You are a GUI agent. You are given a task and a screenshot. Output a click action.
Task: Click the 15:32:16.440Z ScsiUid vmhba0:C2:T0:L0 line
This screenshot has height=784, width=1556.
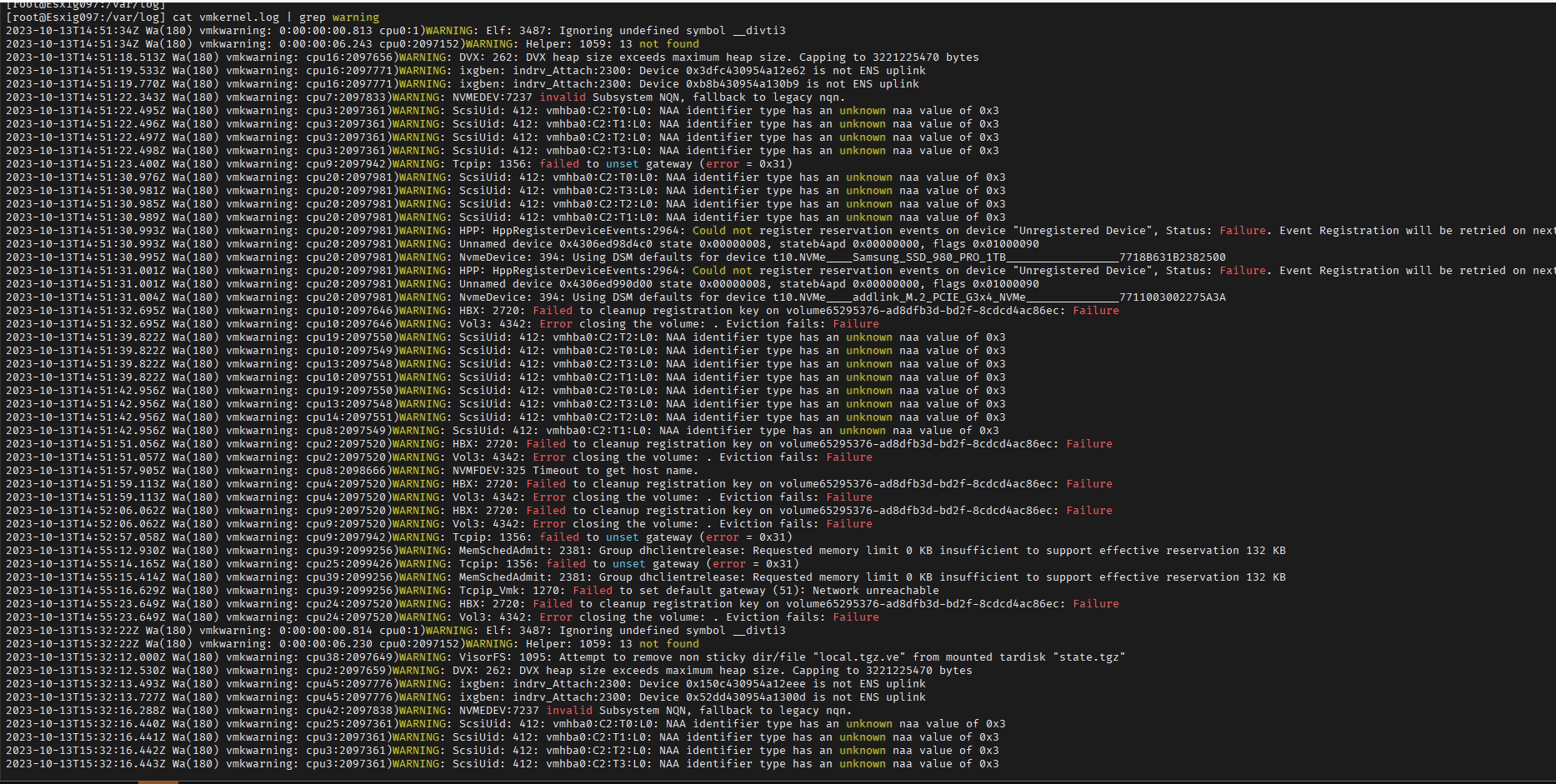(x=506, y=724)
